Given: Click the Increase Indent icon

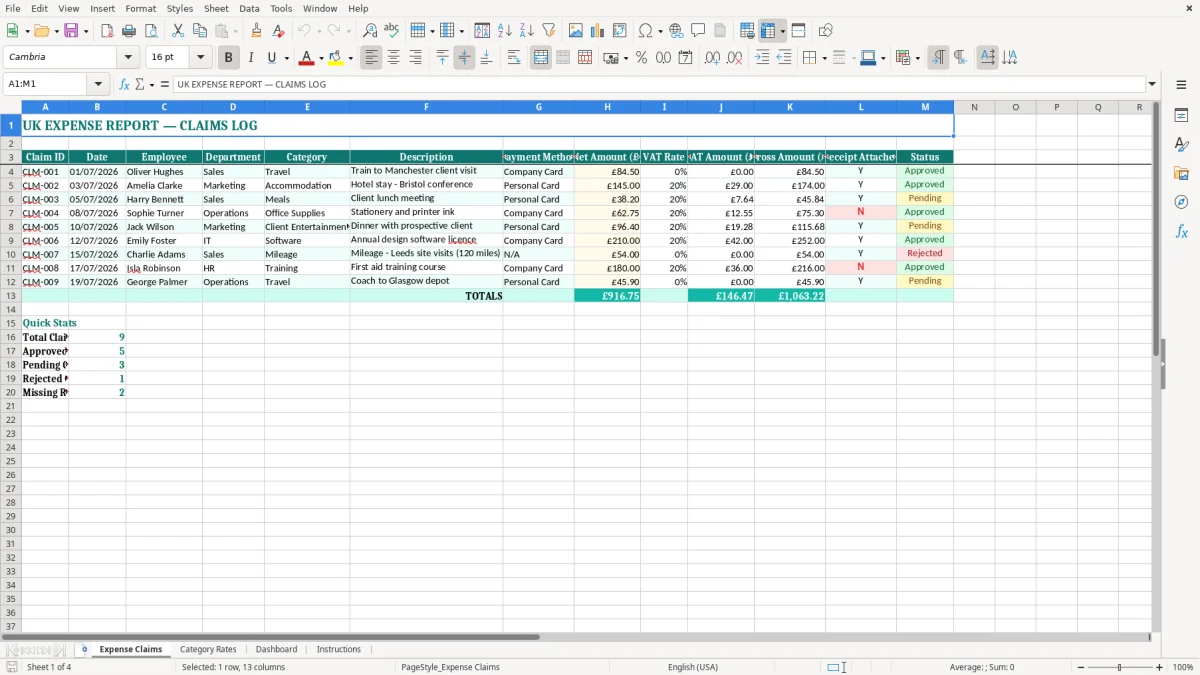Looking at the screenshot, I should tap(762, 58).
